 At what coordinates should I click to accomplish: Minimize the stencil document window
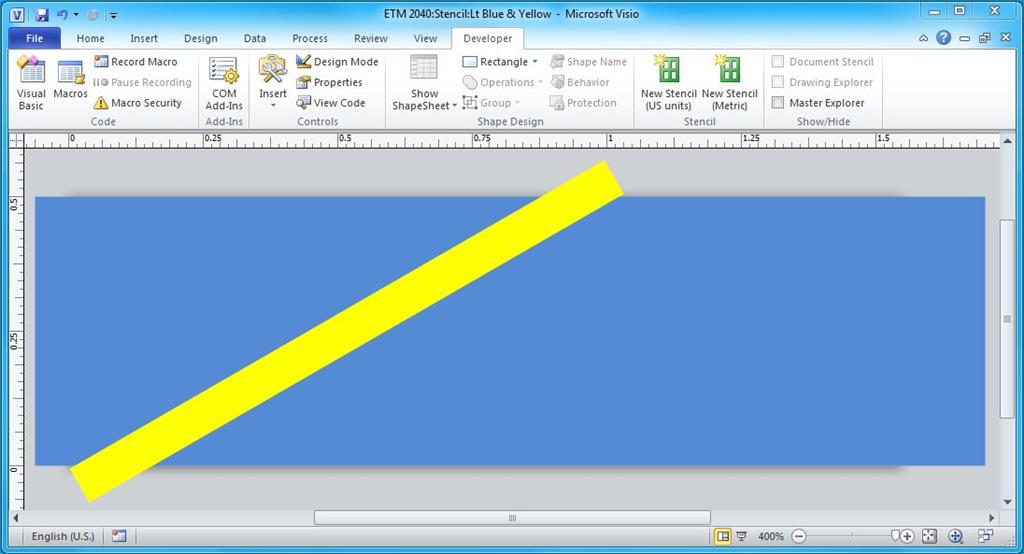tap(964, 39)
